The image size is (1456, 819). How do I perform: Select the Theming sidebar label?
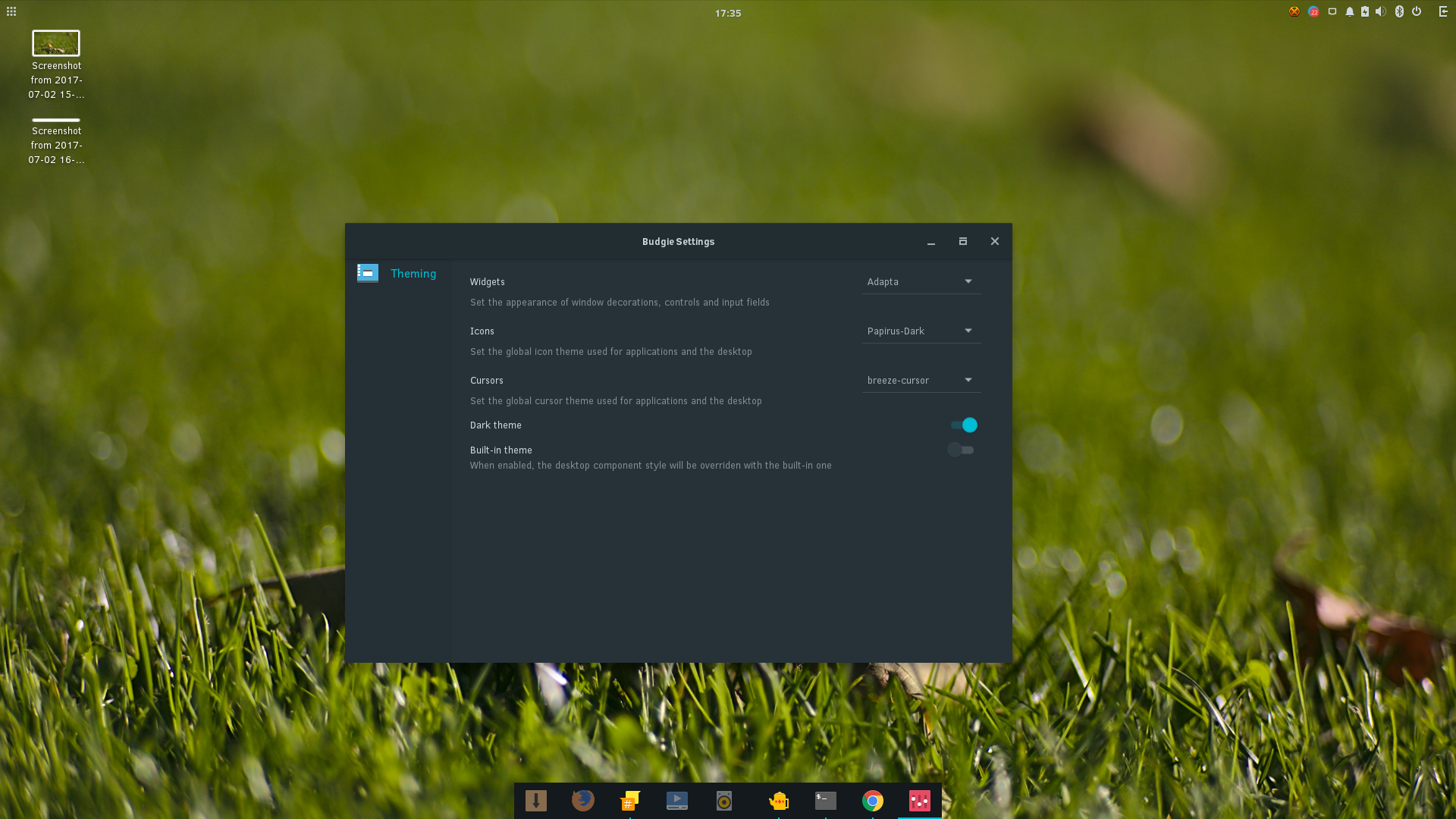pyautogui.click(x=413, y=274)
